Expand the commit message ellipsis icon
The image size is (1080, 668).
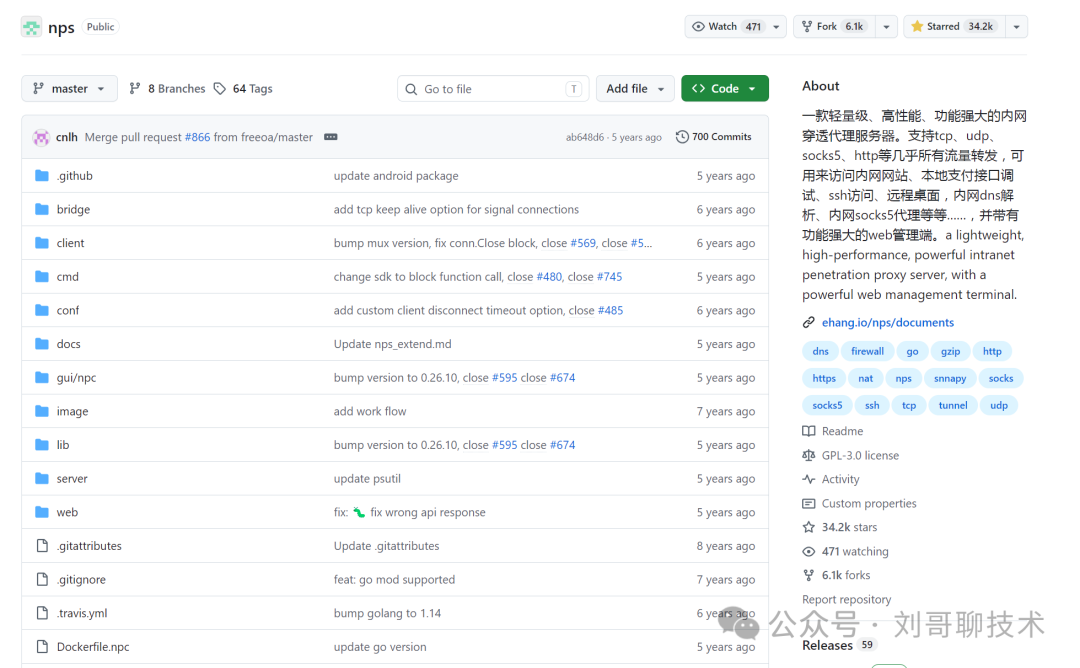[x=331, y=137]
